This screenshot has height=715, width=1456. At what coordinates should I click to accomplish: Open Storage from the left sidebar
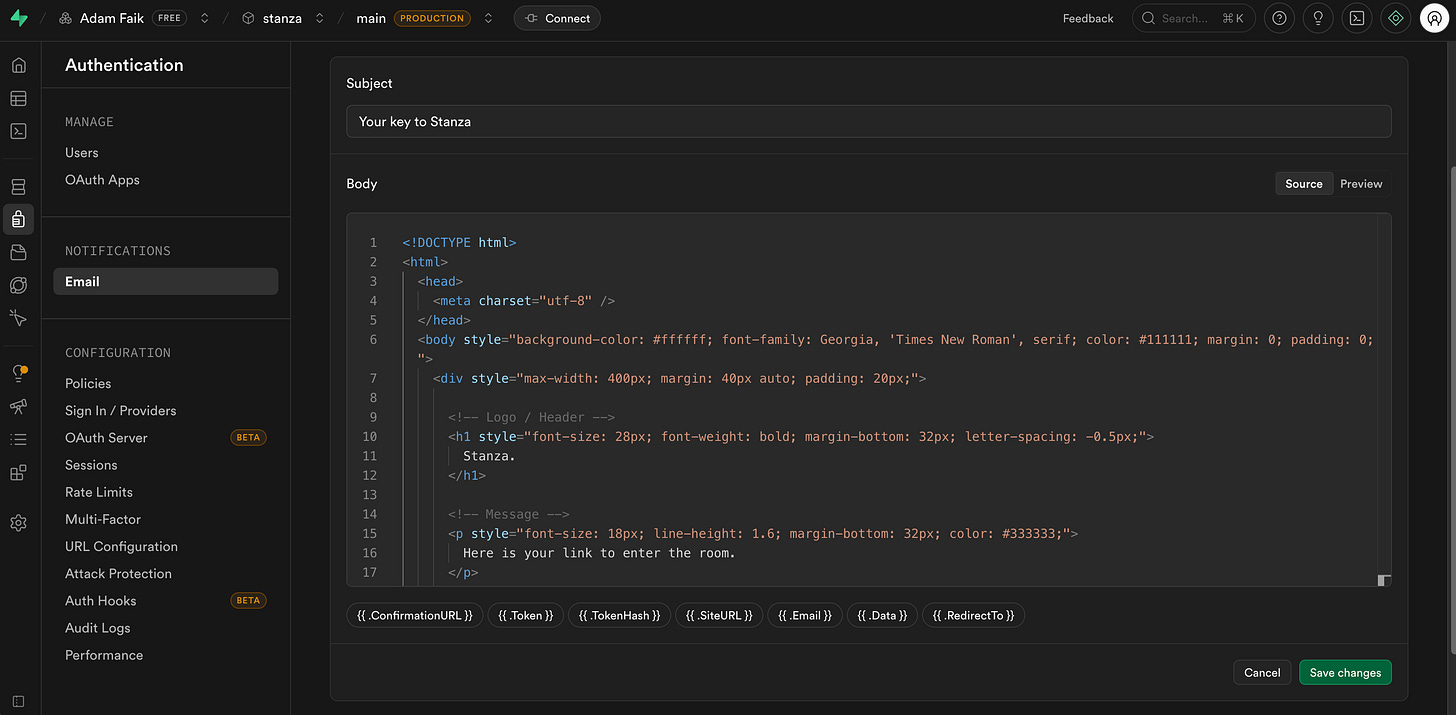(18, 252)
